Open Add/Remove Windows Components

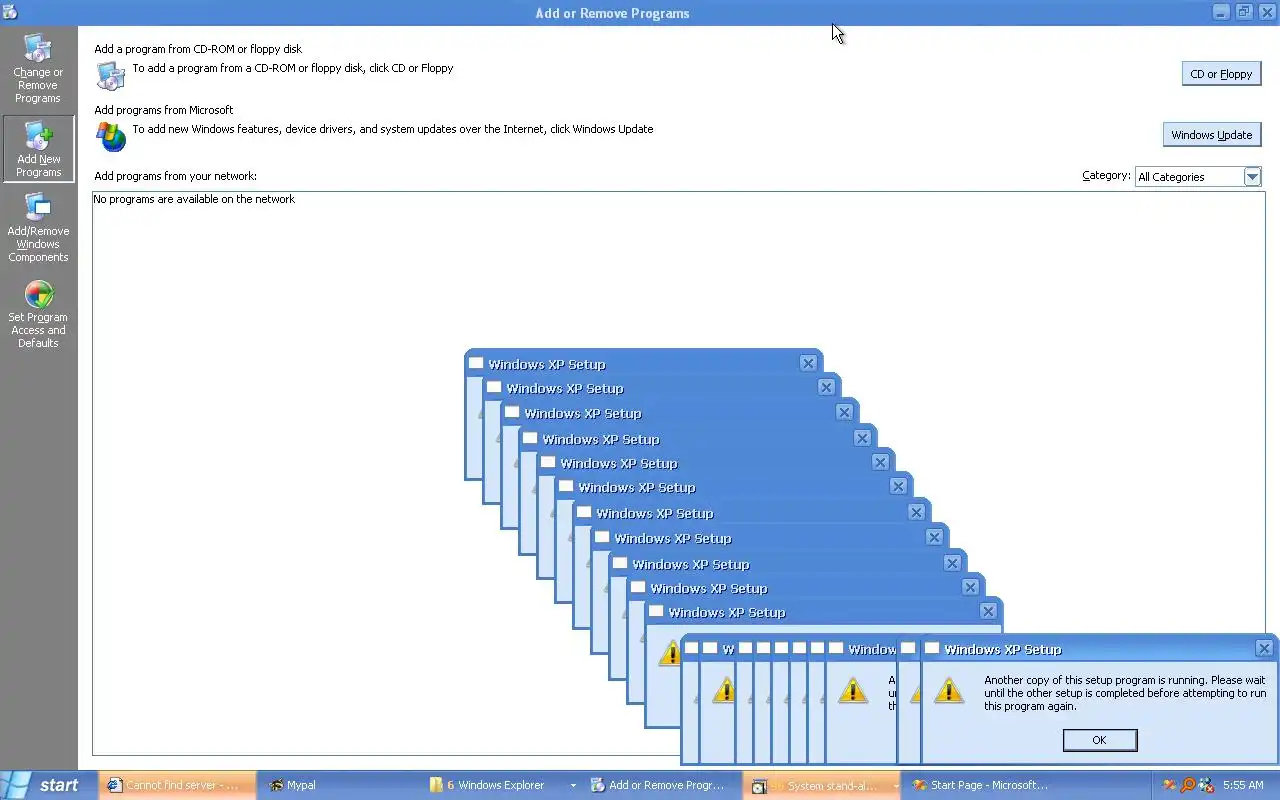[x=38, y=228]
